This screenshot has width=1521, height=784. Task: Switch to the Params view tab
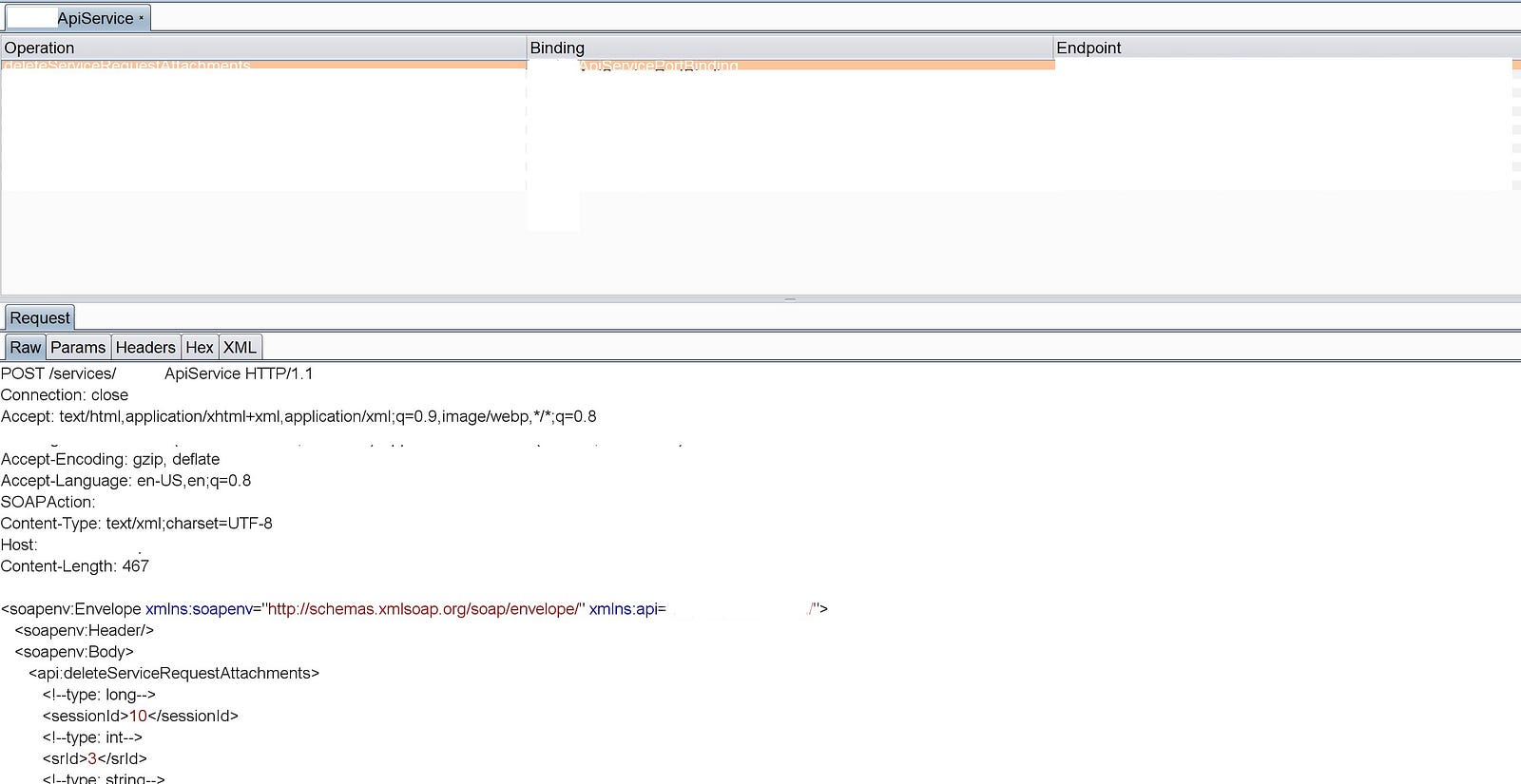[x=78, y=348]
